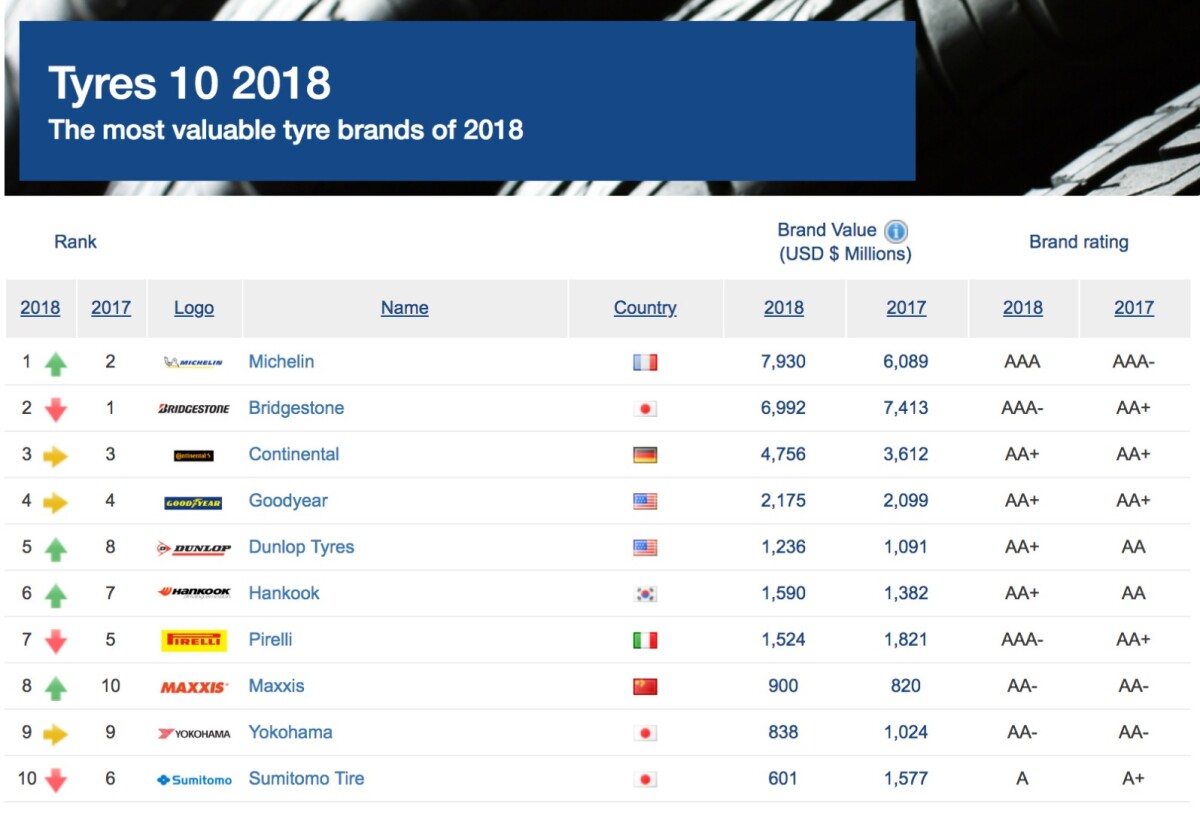
Task: Click the Brand Value info icon
Action: pos(896,231)
